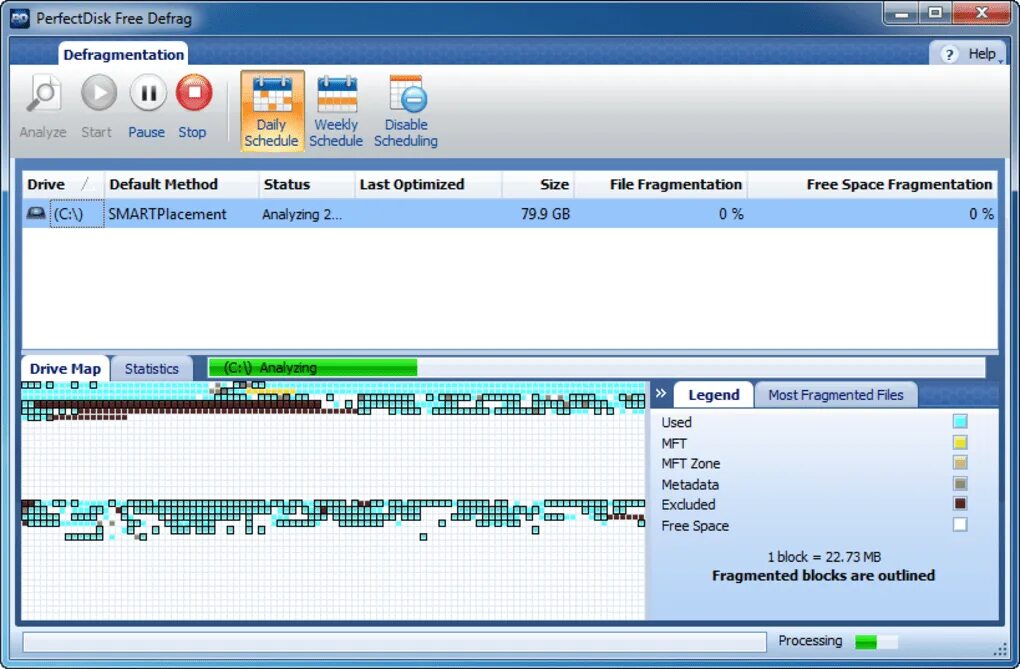Click the Processing progress indicator

(876, 642)
